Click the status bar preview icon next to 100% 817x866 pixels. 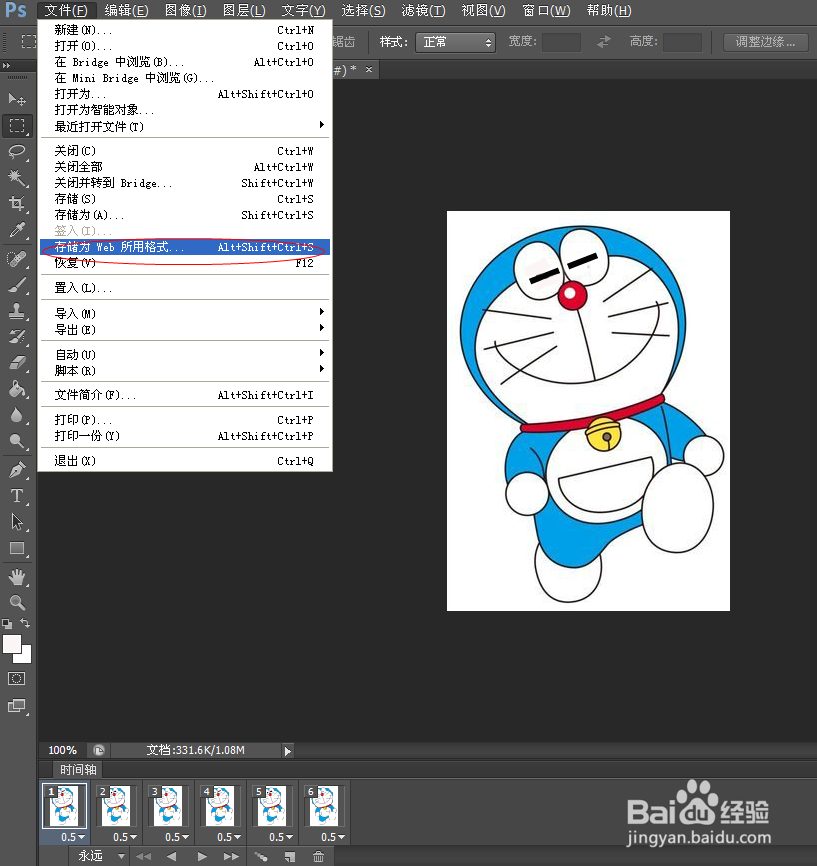pyautogui.click(x=99, y=750)
